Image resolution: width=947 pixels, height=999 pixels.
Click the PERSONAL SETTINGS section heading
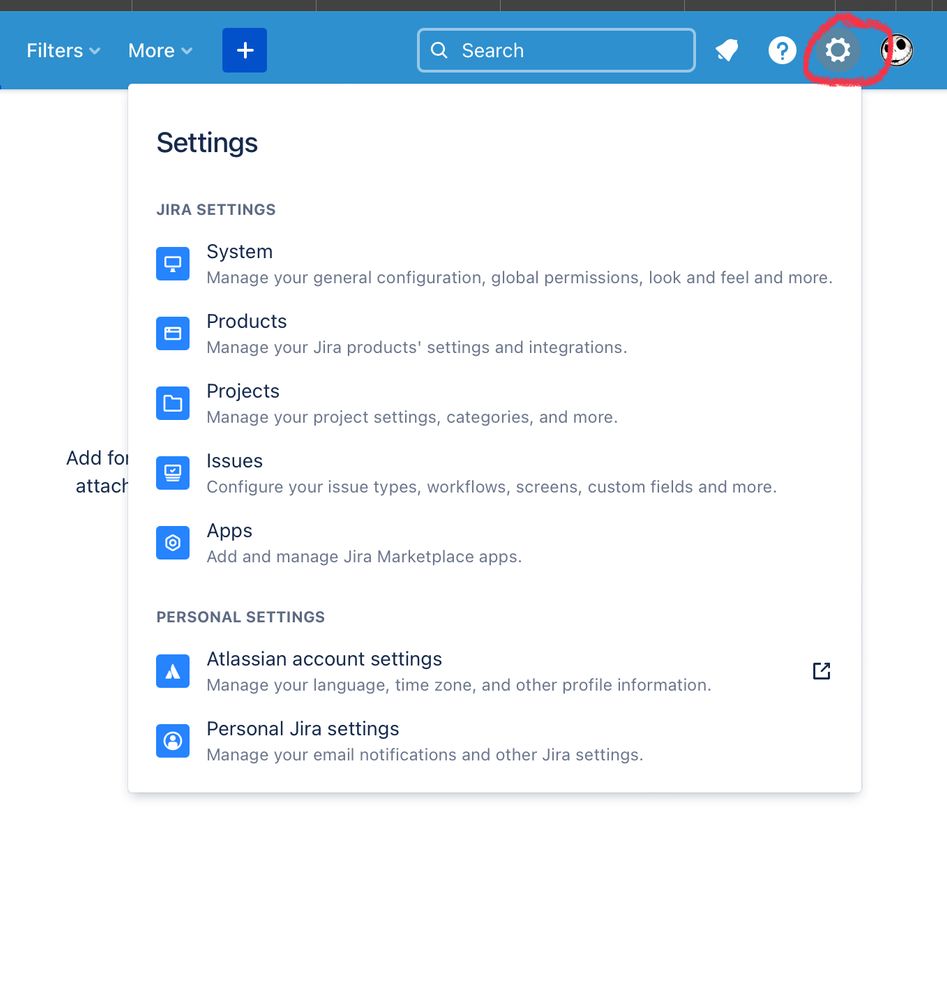coord(241,617)
